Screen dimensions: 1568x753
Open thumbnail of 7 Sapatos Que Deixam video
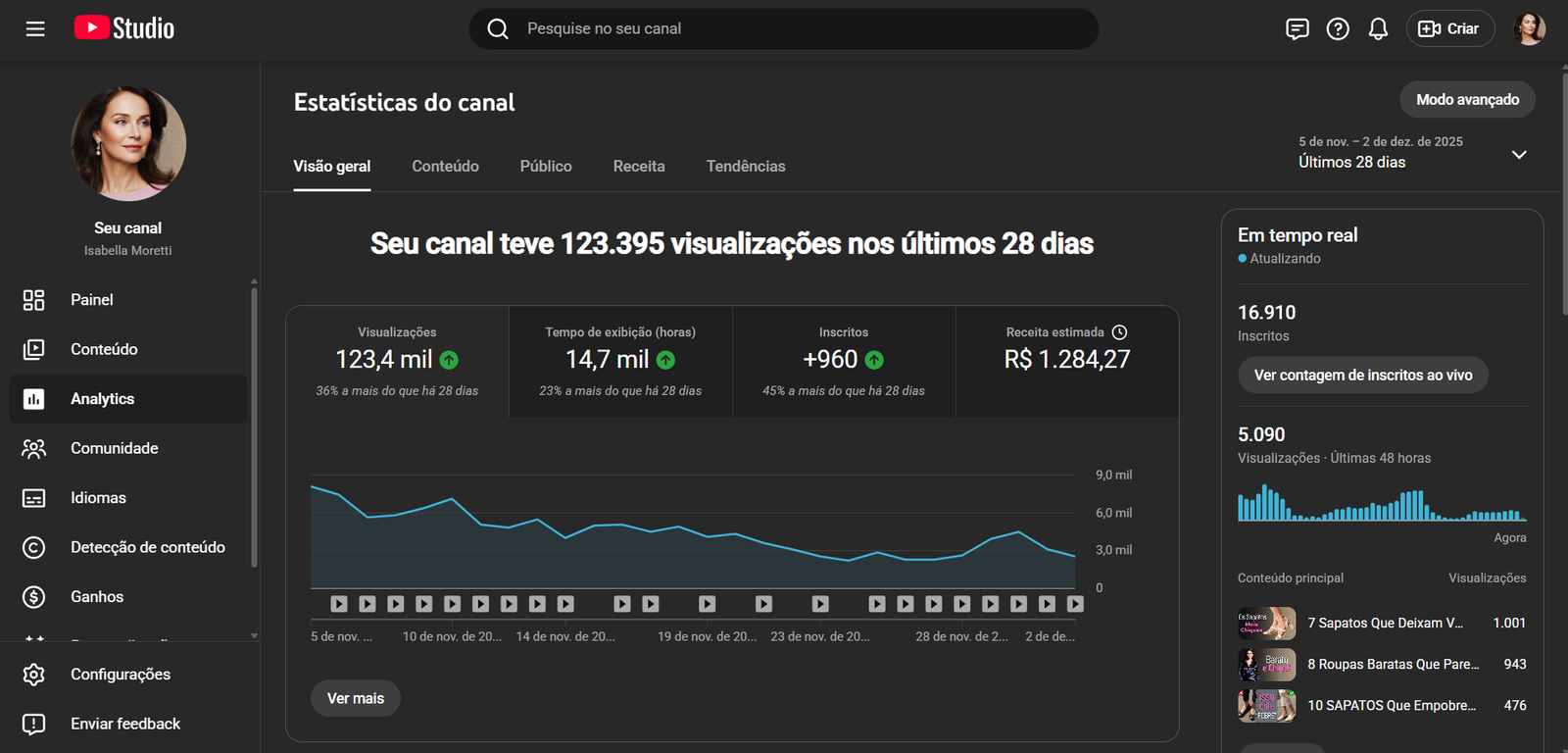tap(1267, 624)
